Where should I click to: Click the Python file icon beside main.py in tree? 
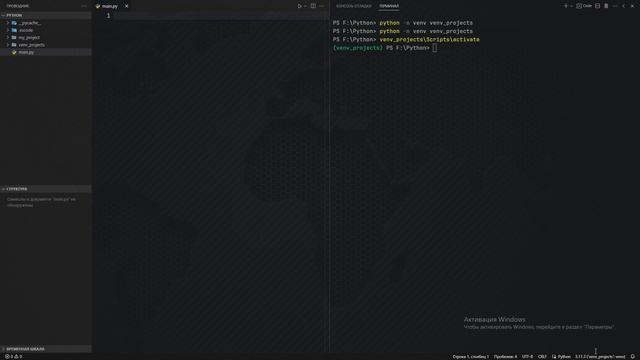point(14,52)
